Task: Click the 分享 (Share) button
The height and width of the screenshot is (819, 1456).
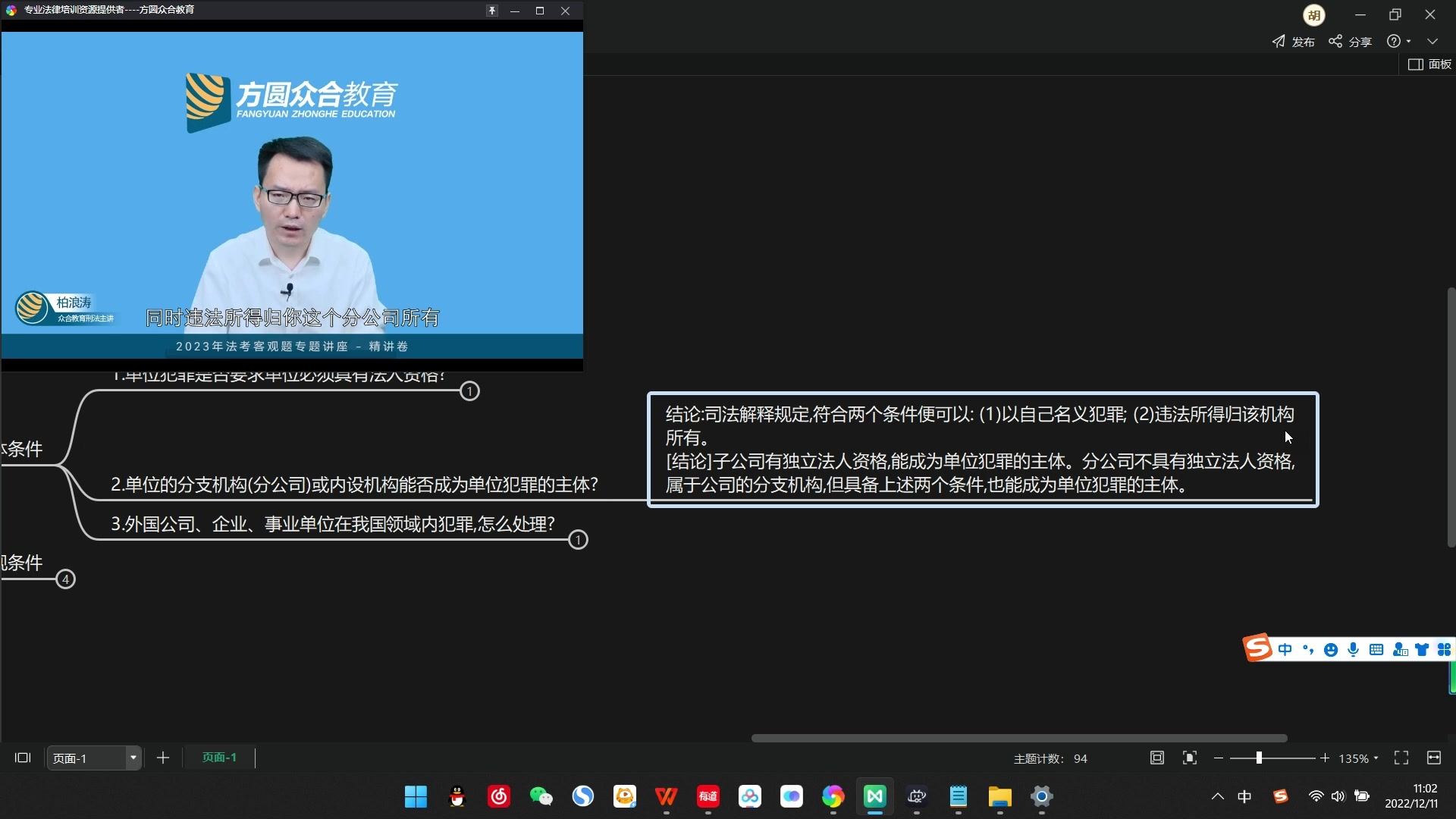Action: tap(1351, 42)
